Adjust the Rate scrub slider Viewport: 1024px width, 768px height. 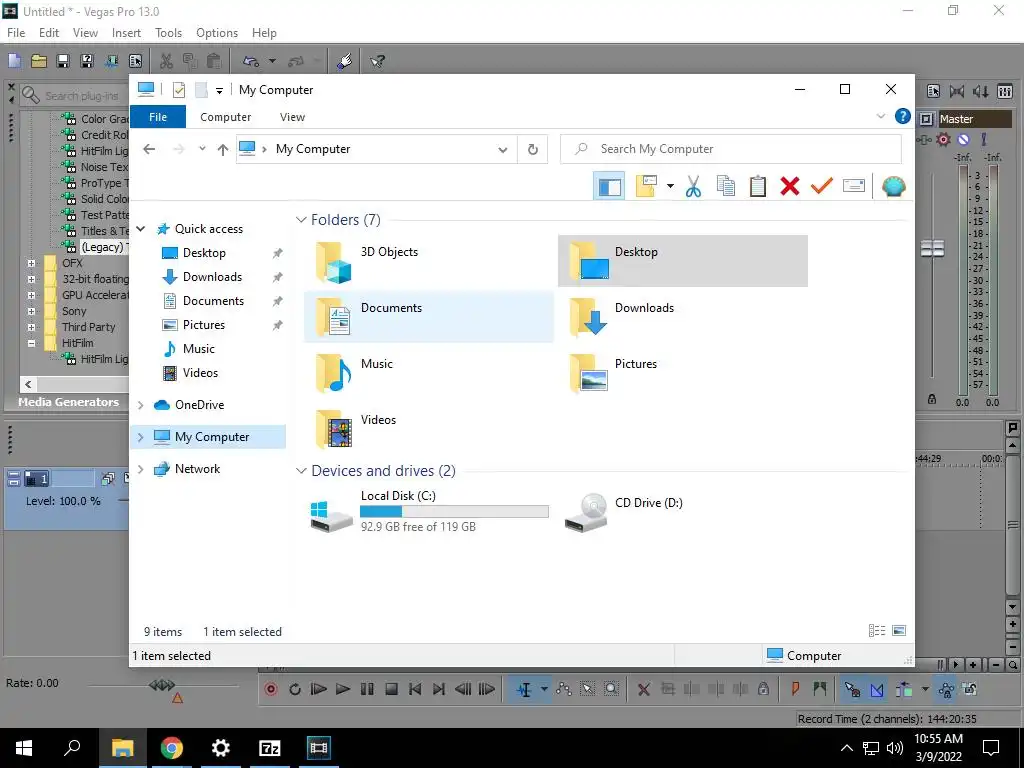coord(162,685)
